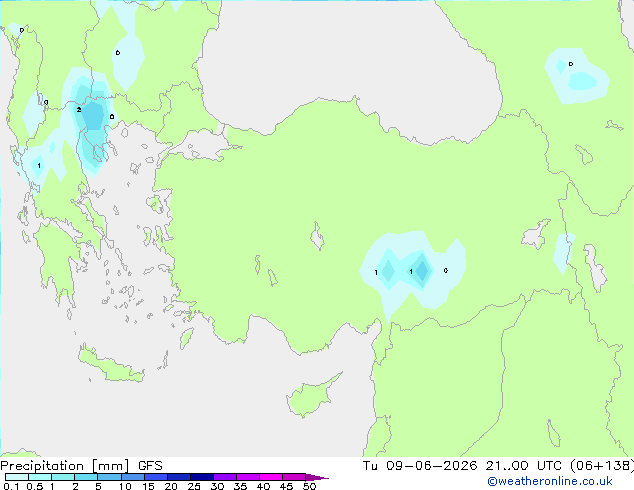The image size is (634, 490).
Task: Click the 'GFS' model label
Action: (x=150, y=466)
